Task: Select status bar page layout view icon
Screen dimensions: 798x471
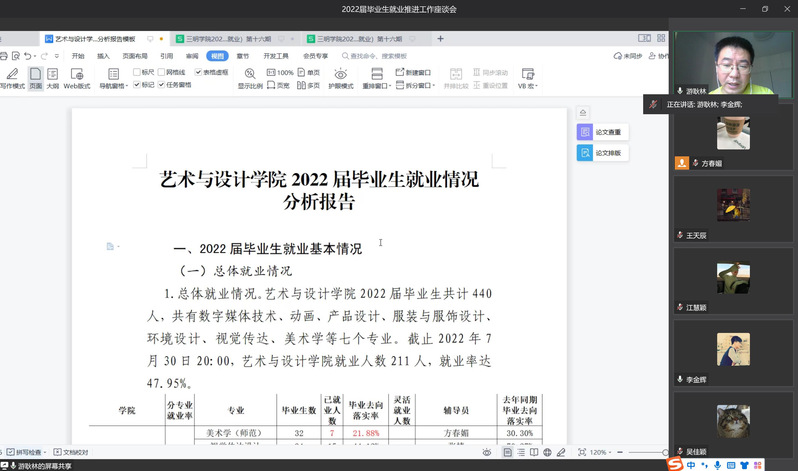Action: coord(507,452)
